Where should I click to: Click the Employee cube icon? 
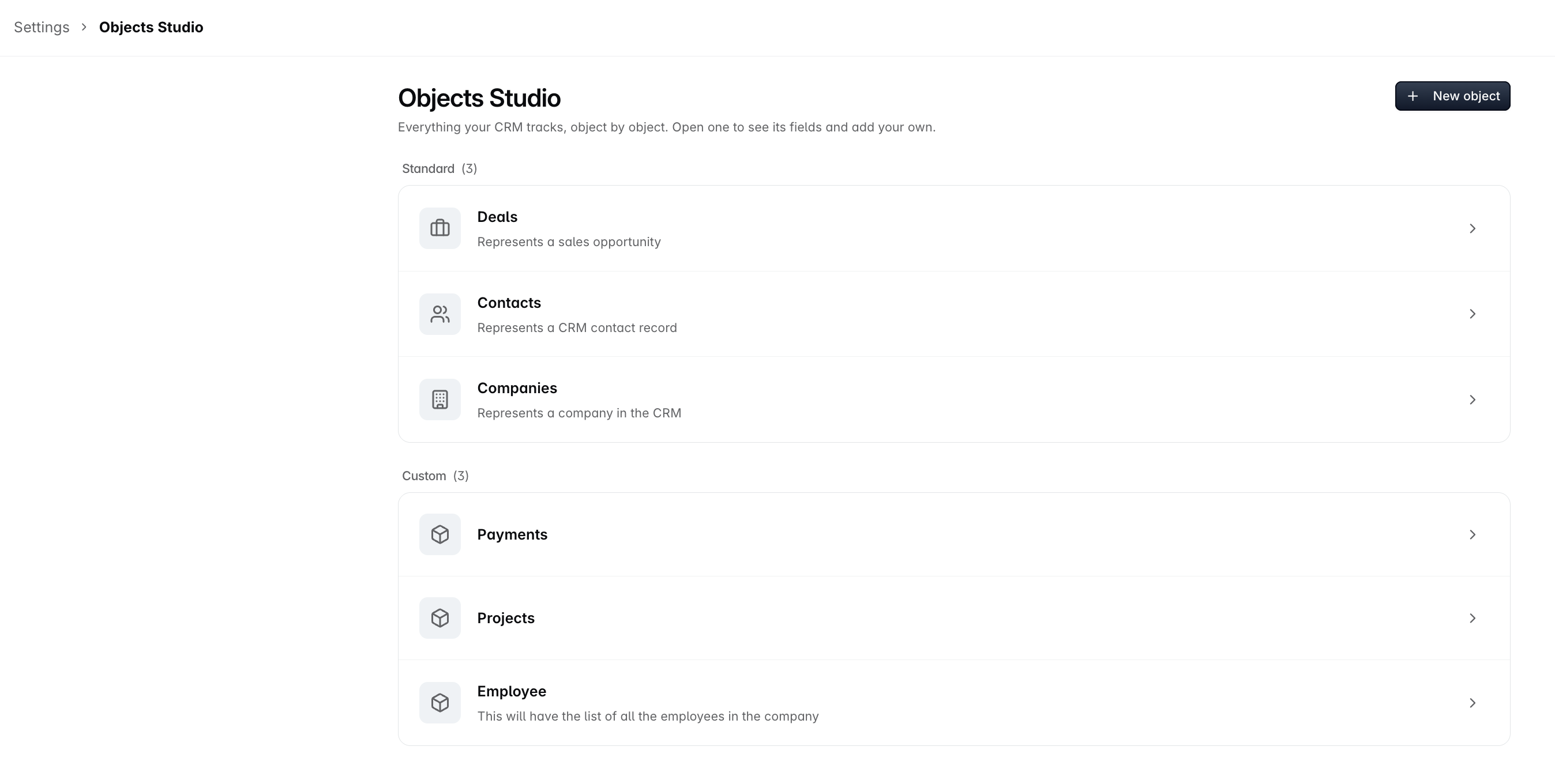[440, 703]
